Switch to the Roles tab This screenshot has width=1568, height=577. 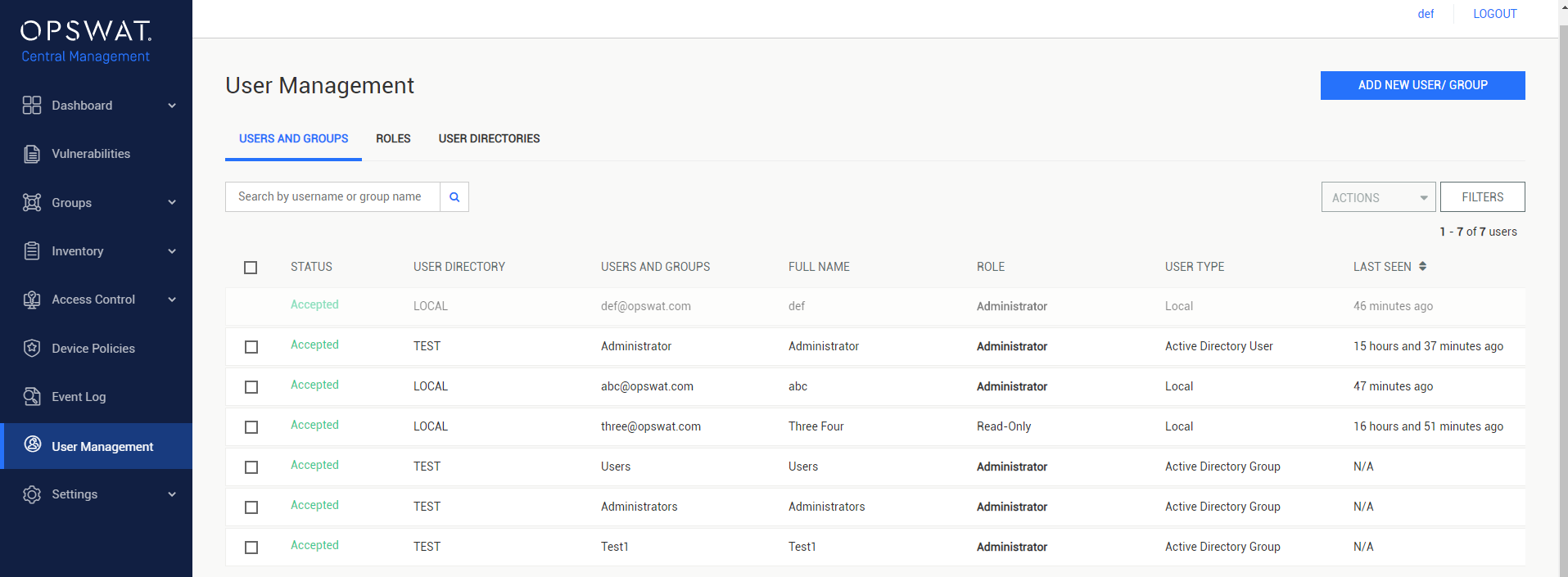[393, 139]
